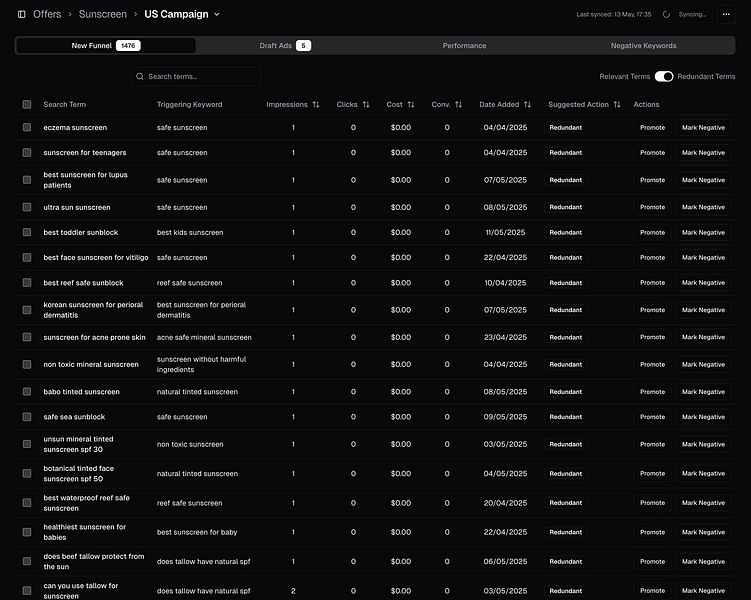Switch to the Performance tab

tap(464, 45)
